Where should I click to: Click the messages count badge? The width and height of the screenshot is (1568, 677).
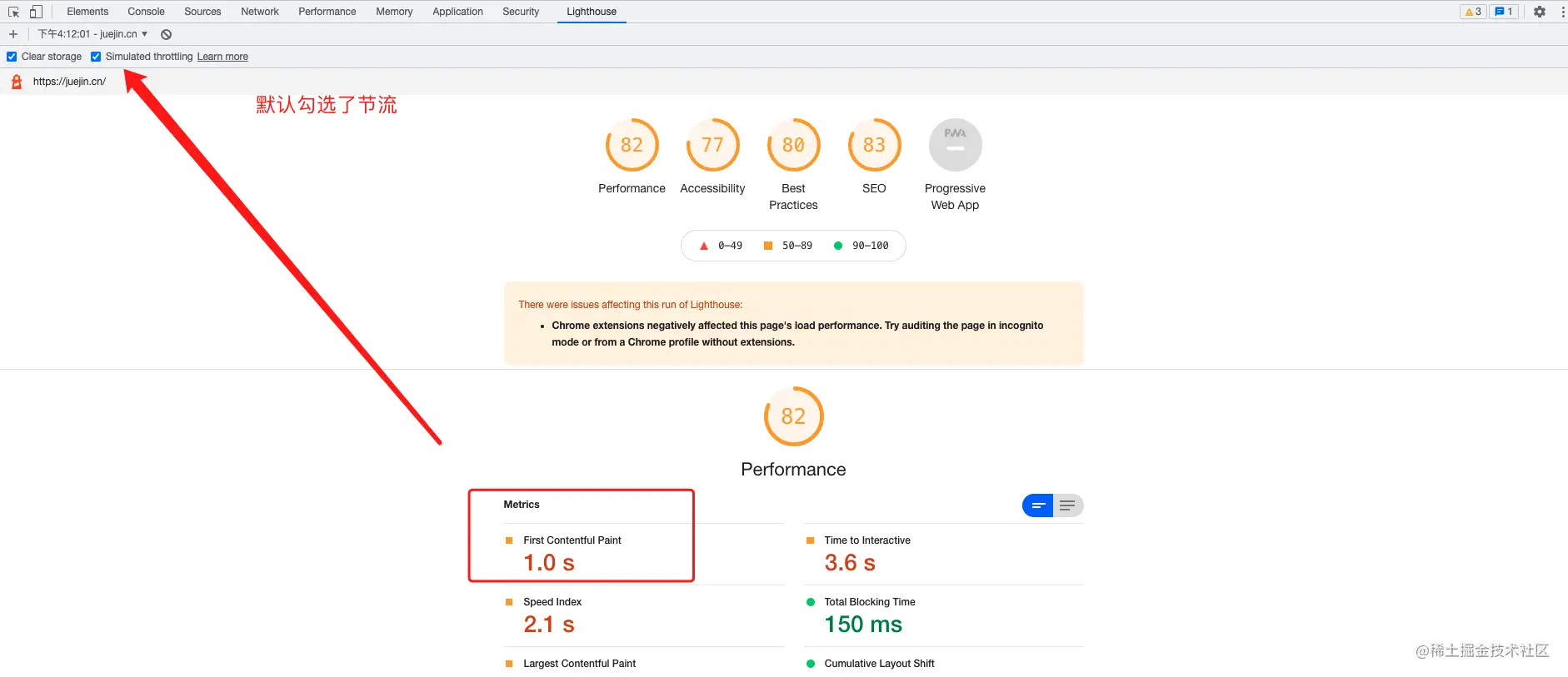1504,12
